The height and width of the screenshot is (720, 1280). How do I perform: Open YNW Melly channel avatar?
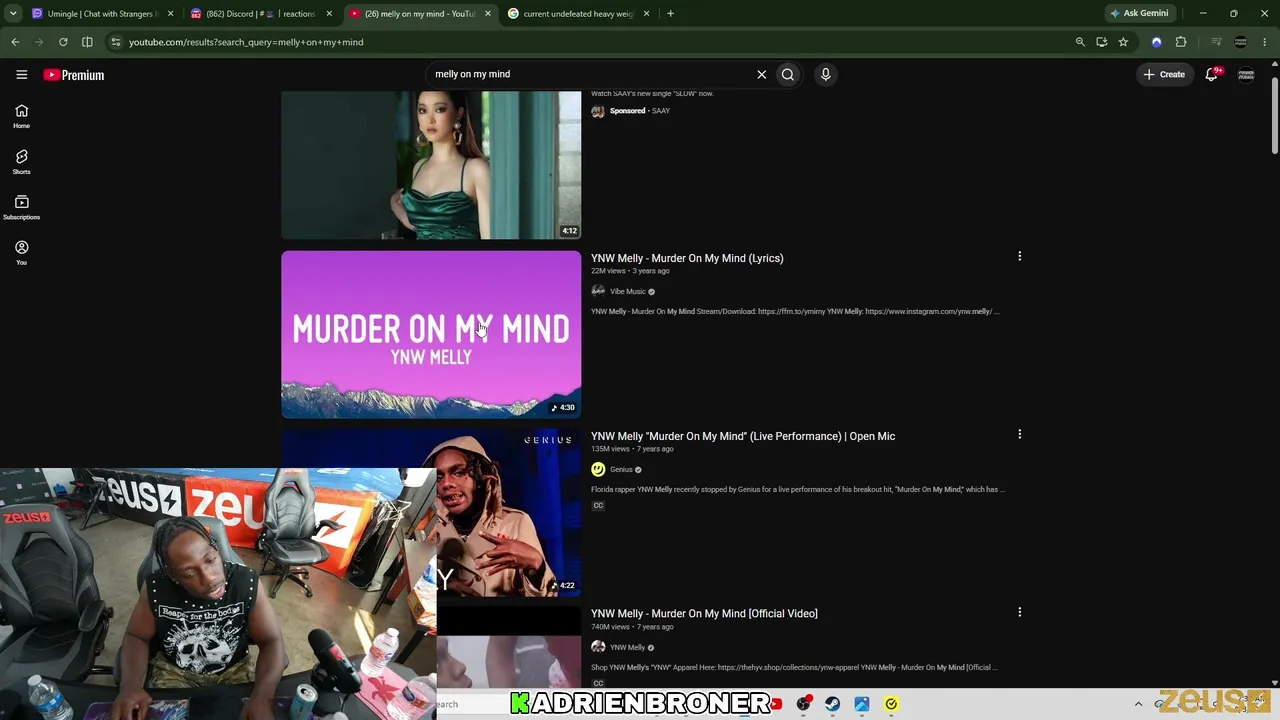[598, 647]
